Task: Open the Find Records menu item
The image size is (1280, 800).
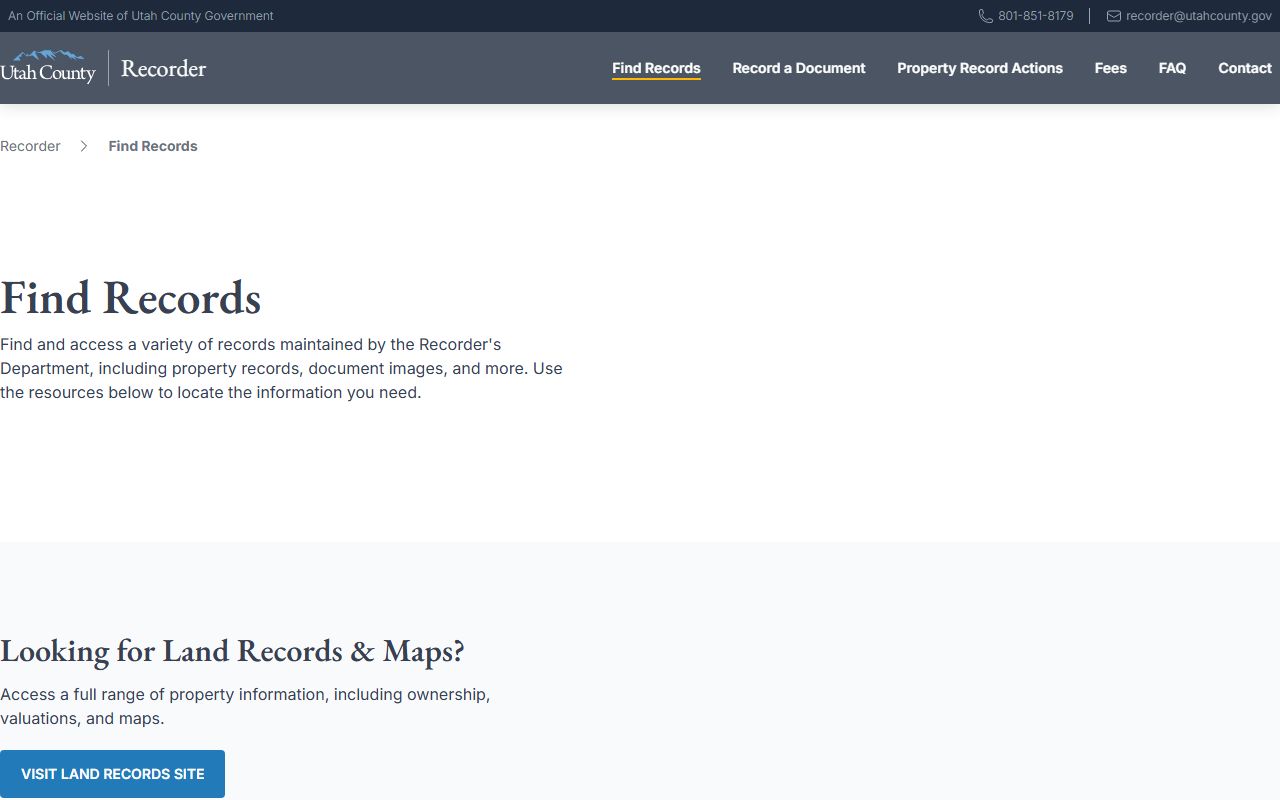Action: pos(656,68)
